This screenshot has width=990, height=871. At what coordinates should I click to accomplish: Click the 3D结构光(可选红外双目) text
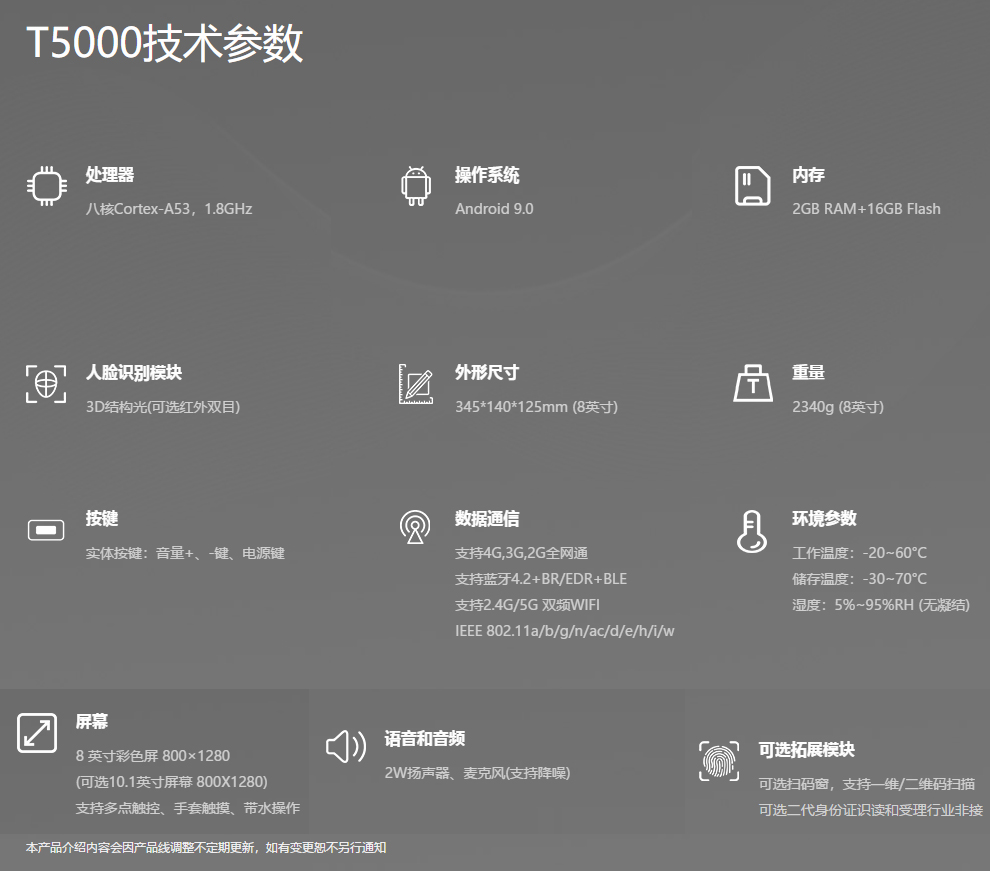coord(163,406)
